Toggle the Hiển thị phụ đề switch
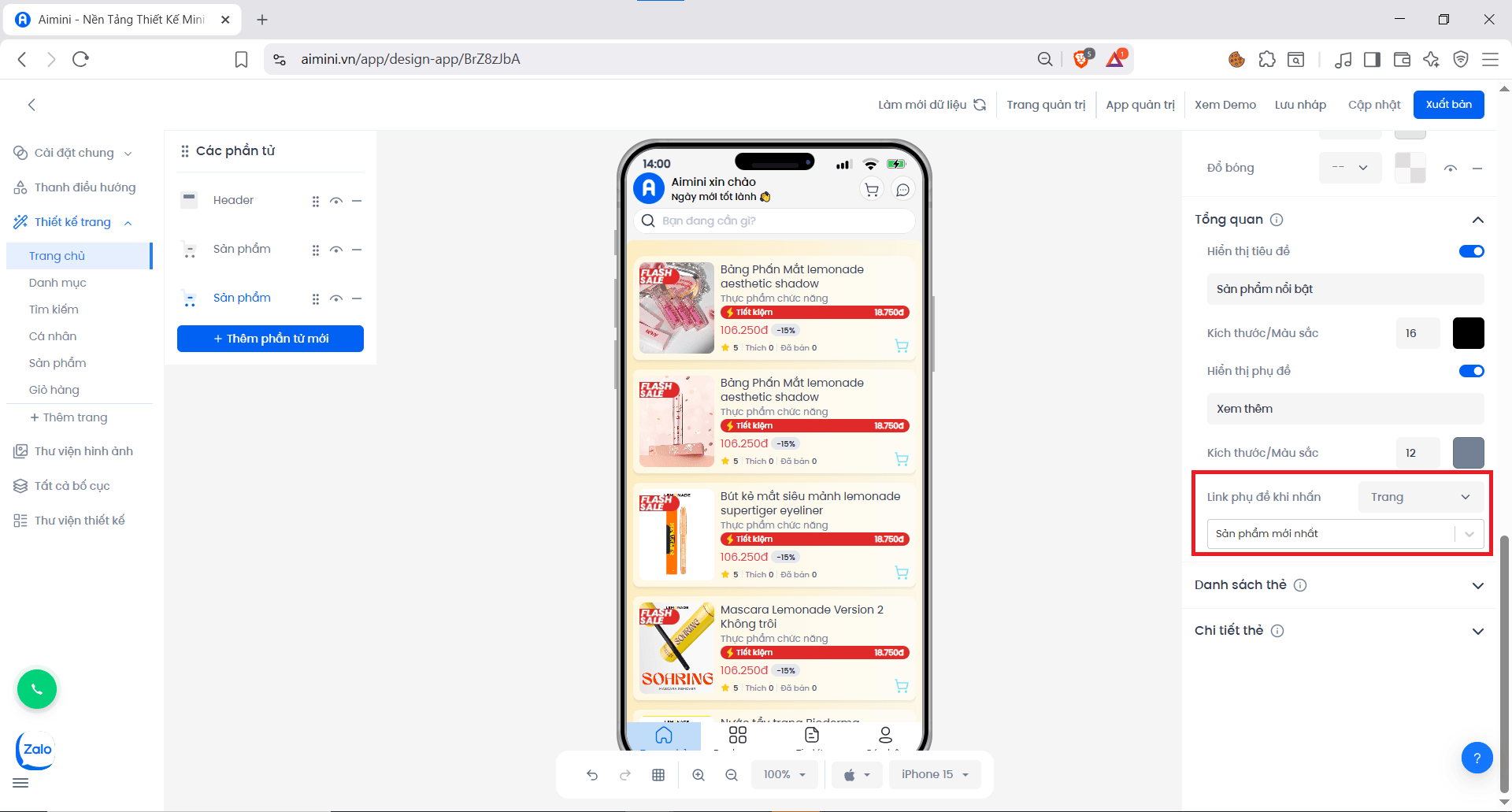The width and height of the screenshot is (1512, 812). click(x=1471, y=371)
